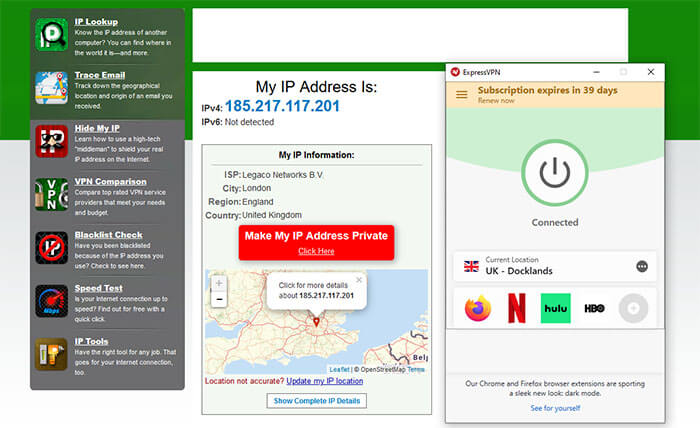
Task: Zoom out on the map with the minus
Action: (x=219, y=299)
